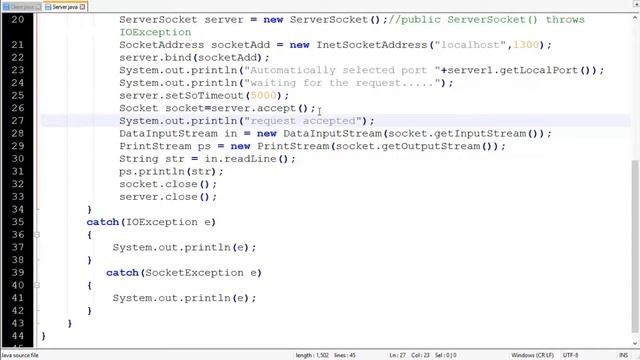Click the number 1300 on line 21
The width and height of the screenshot is (640, 360).
526,45
